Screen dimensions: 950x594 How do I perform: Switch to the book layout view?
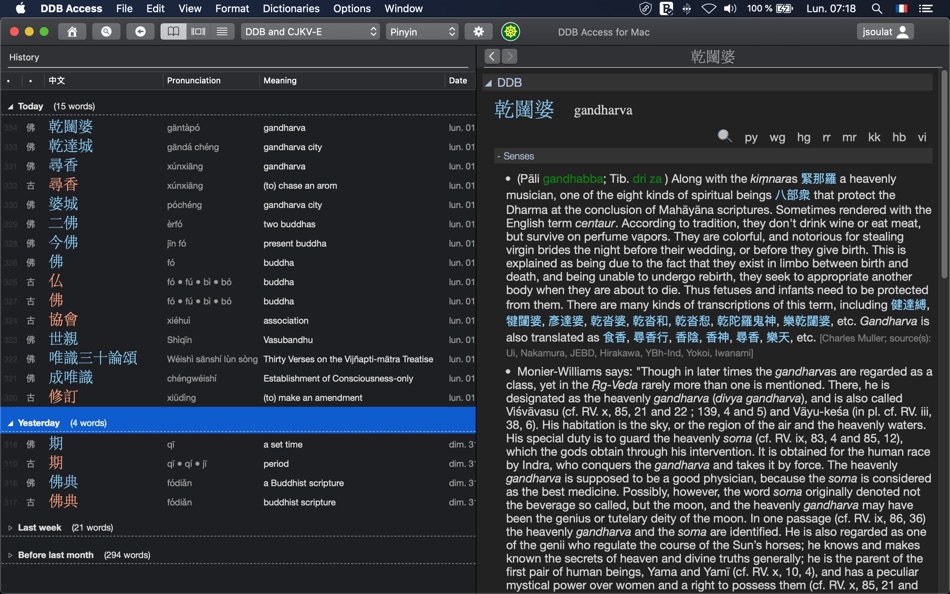point(173,32)
